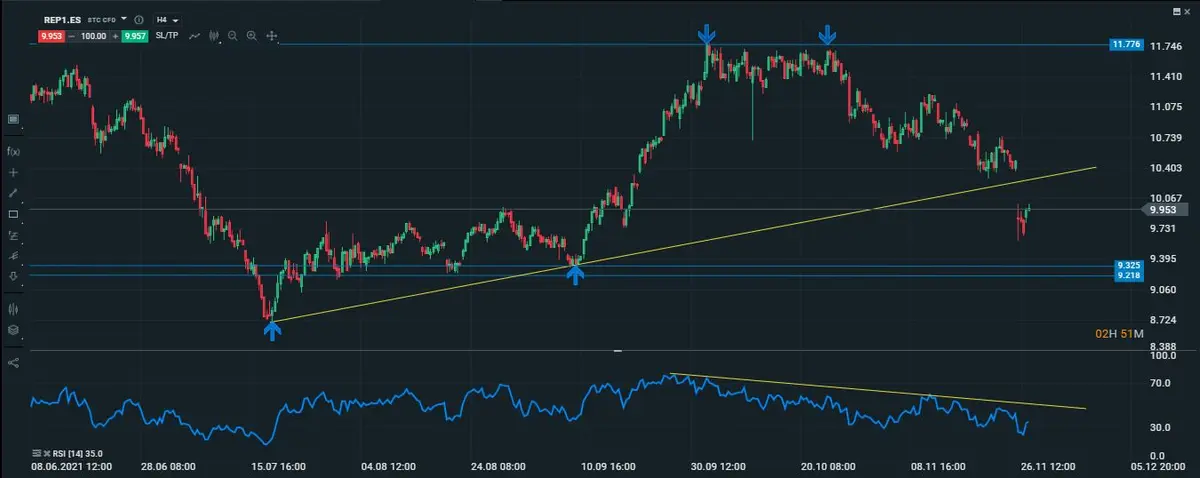Remove the RSI indicator with X icon

coord(45,453)
